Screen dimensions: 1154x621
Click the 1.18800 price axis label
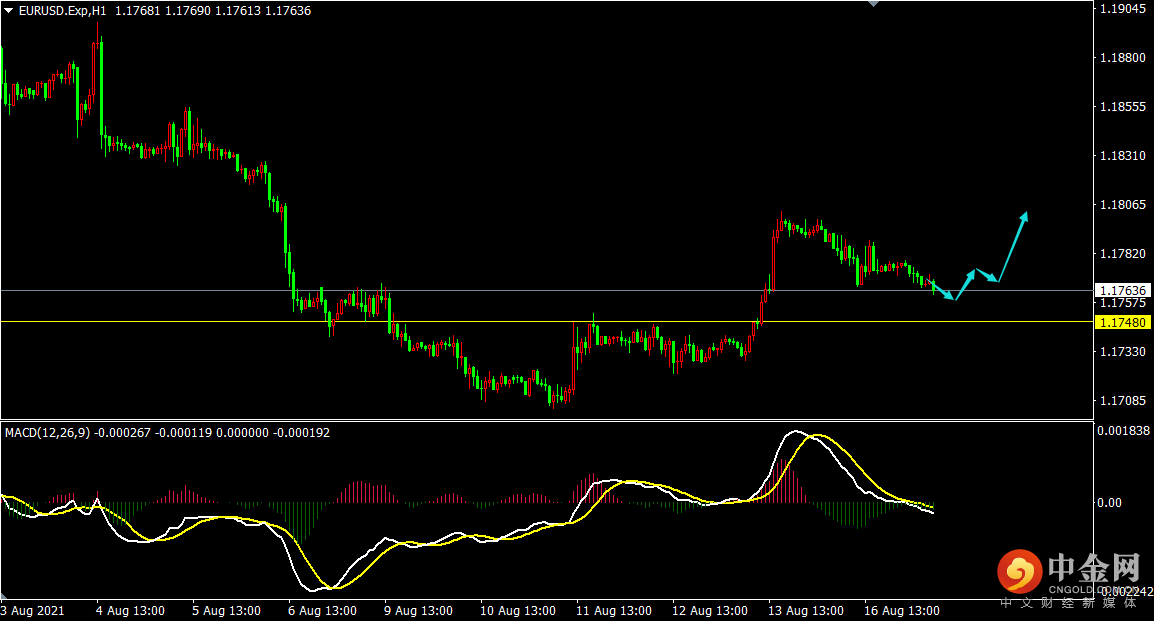[1122, 57]
